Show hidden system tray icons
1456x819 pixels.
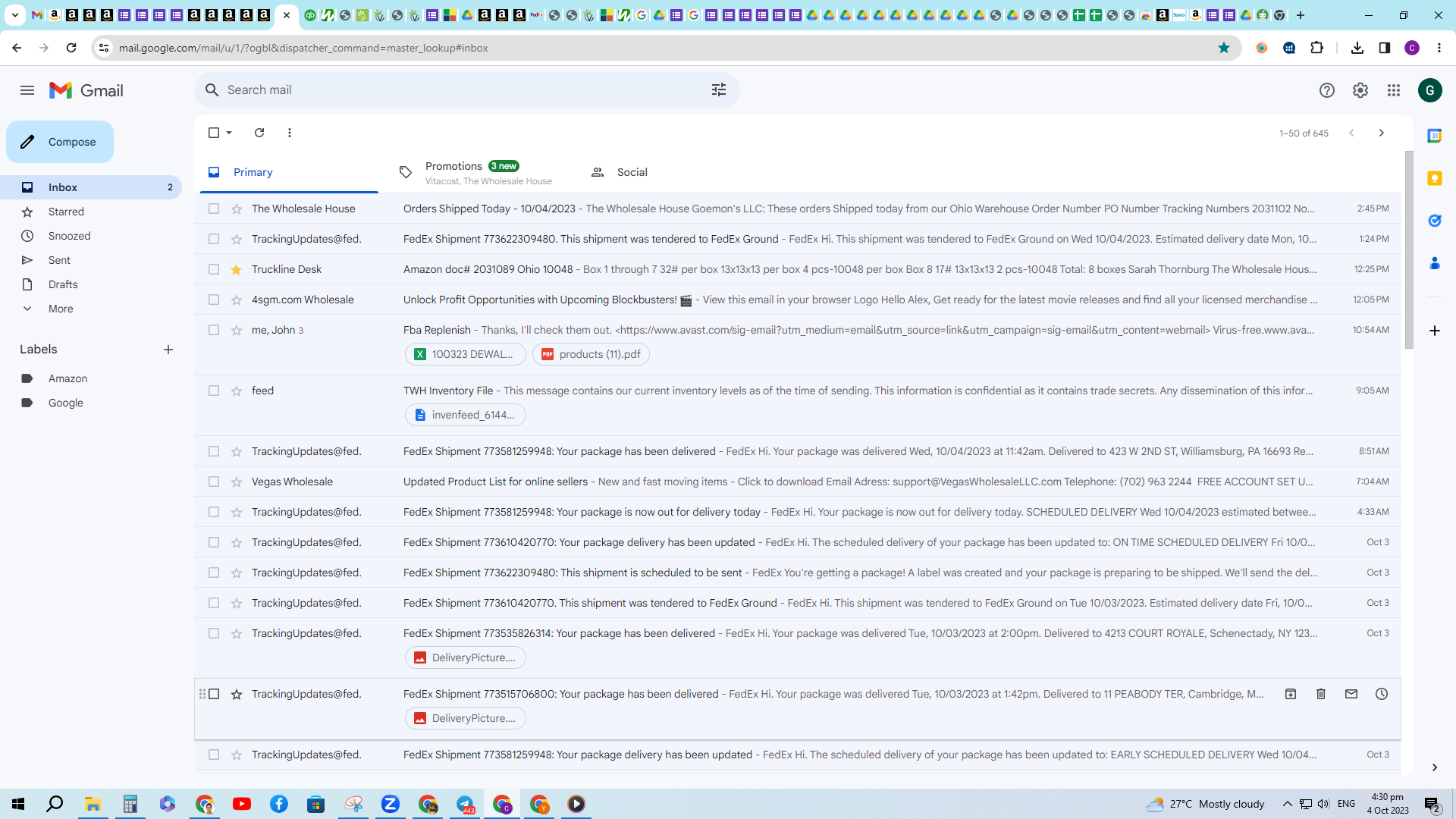tap(1287, 804)
